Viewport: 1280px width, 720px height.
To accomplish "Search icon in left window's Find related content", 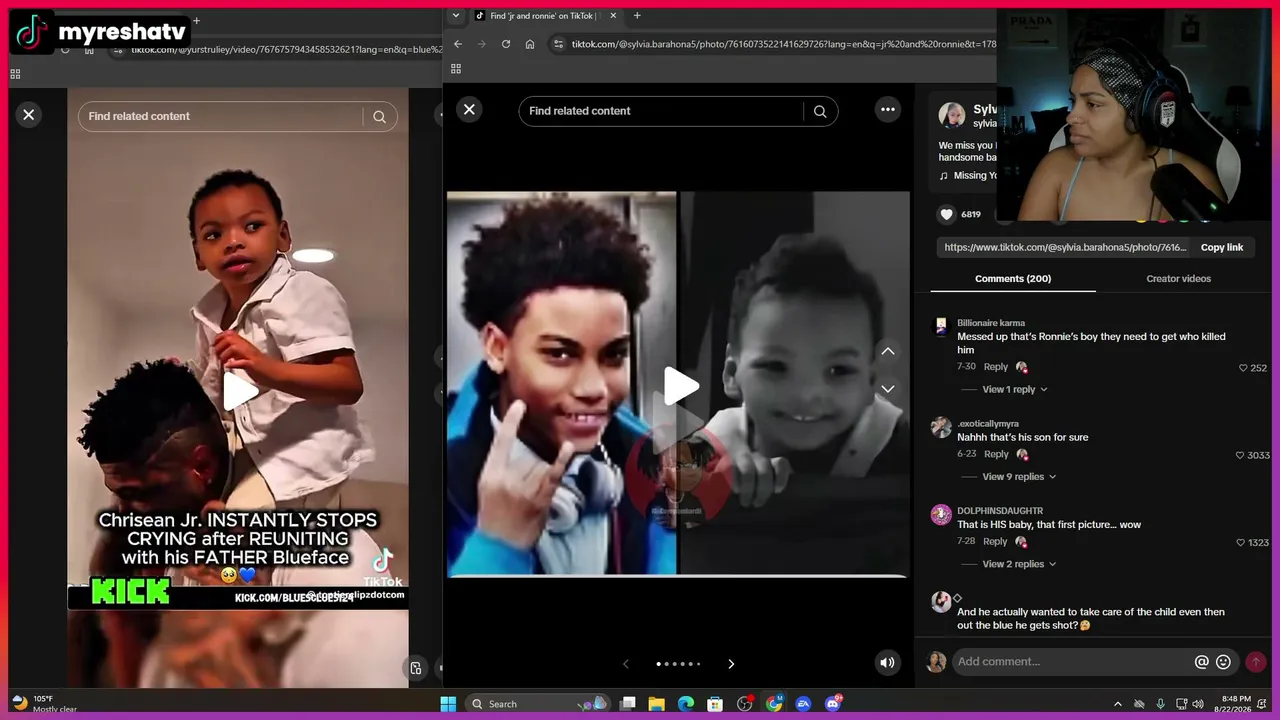I will pyautogui.click(x=380, y=117).
